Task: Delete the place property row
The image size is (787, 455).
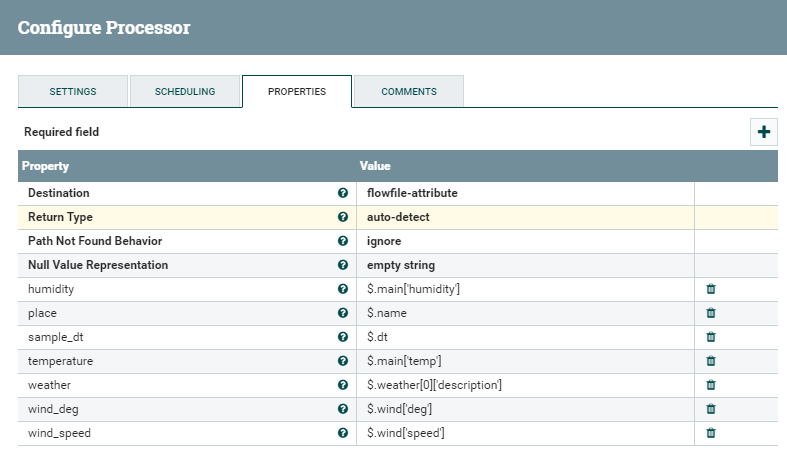Action: [711, 313]
